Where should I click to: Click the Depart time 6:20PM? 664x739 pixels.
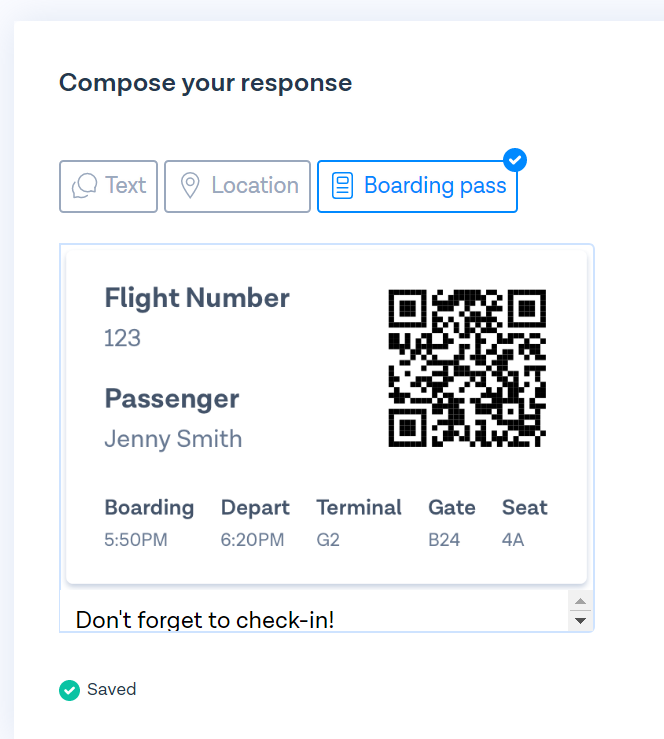click(x=253, y=540)
